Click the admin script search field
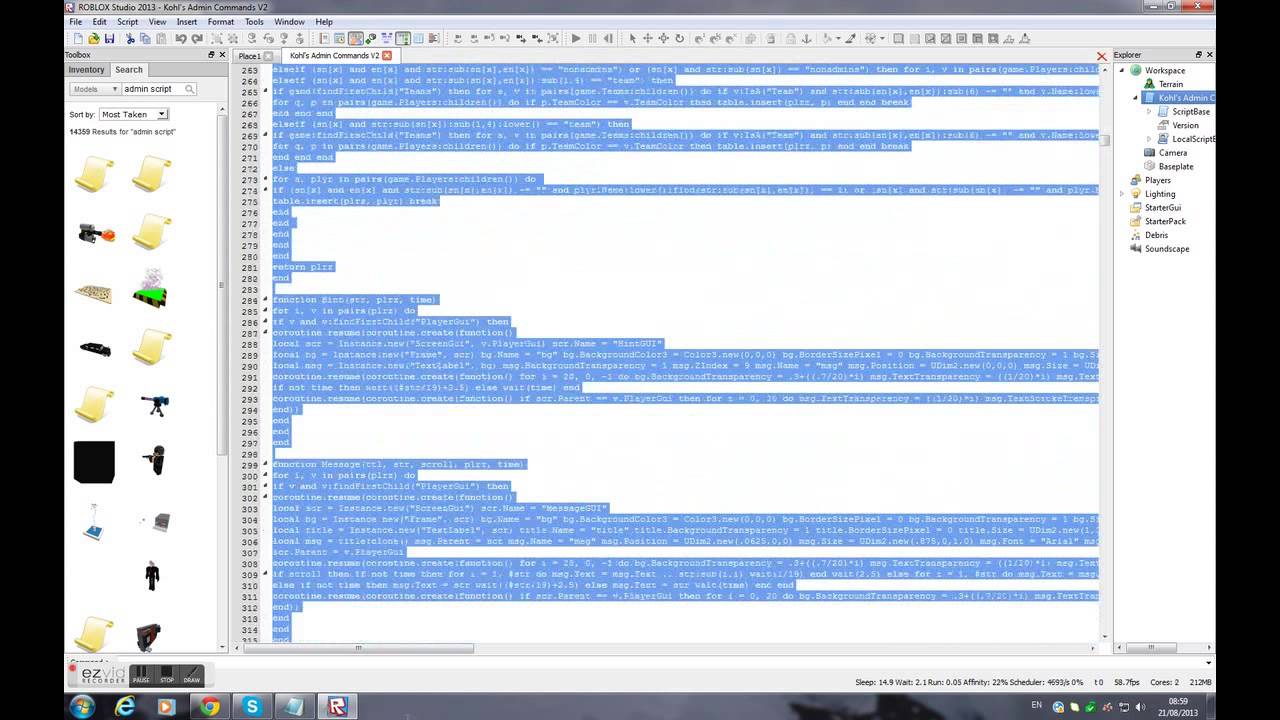The width and height of the screenshot is (1280, 720). 152,89
